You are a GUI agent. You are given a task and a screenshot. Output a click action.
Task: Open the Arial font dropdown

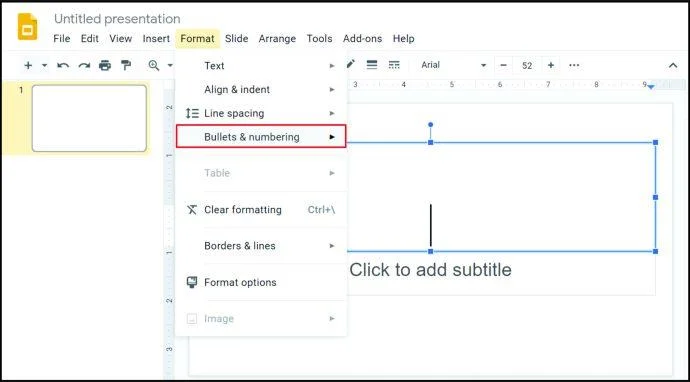[x=453, y=65]
